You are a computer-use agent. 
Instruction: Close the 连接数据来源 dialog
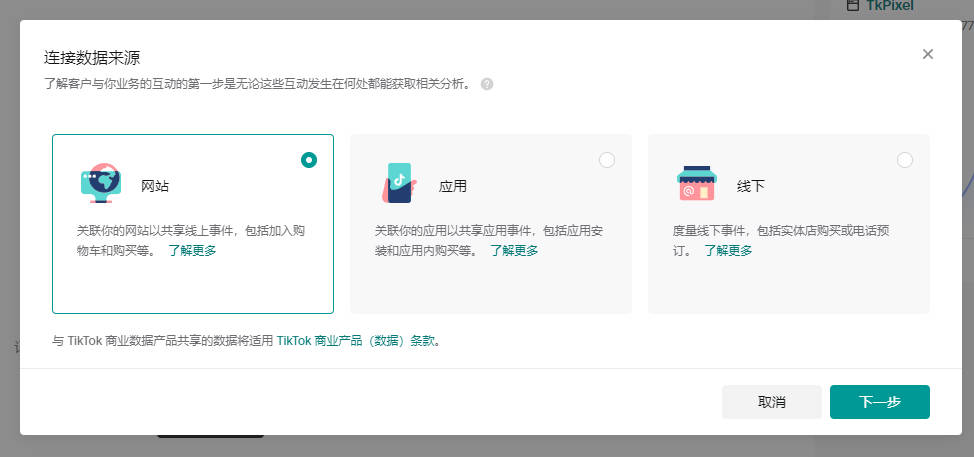tap(928, 54)
